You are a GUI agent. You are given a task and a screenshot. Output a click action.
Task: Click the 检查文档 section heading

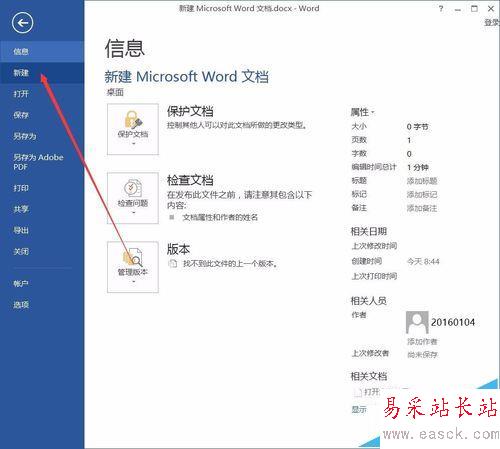tap(190, 180)
